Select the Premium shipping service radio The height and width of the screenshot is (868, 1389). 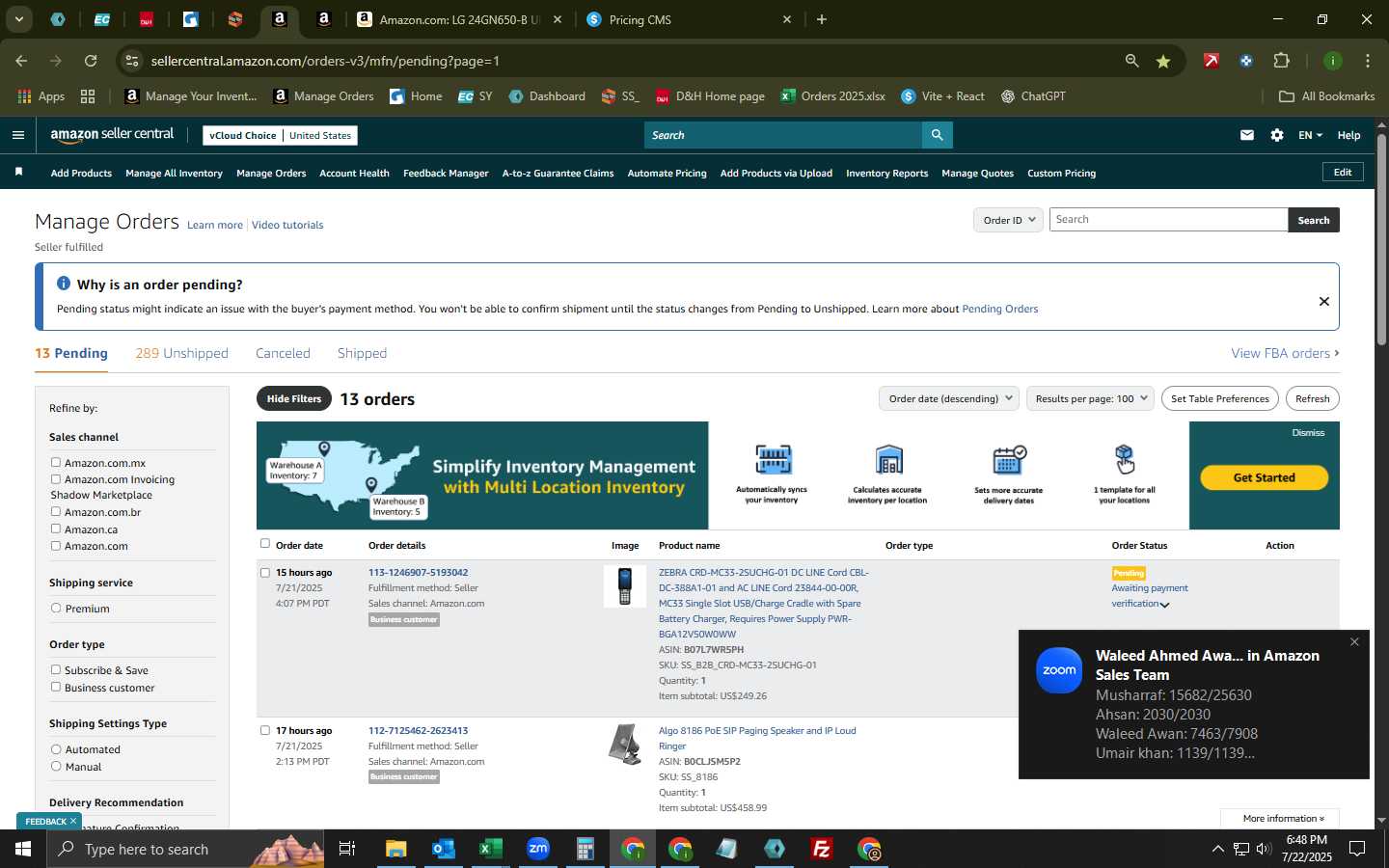coord(56,609)
